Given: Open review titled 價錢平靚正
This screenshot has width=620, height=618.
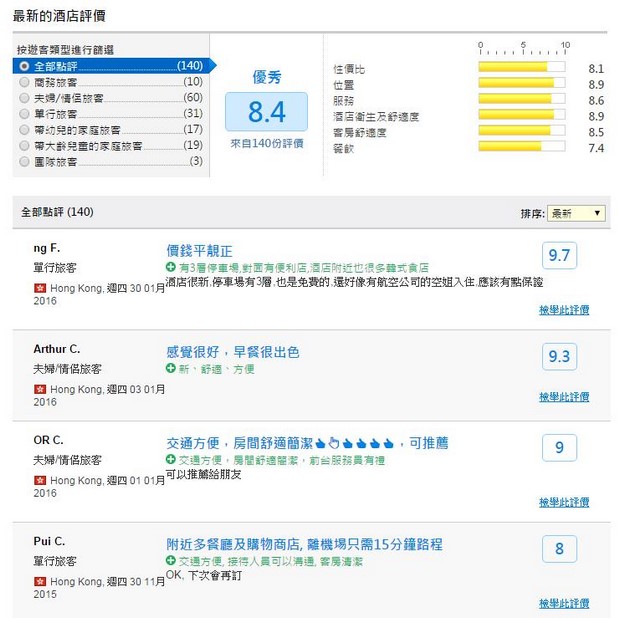Looking at the screenshot, I should pyautogui.click(x=199, y=251).
